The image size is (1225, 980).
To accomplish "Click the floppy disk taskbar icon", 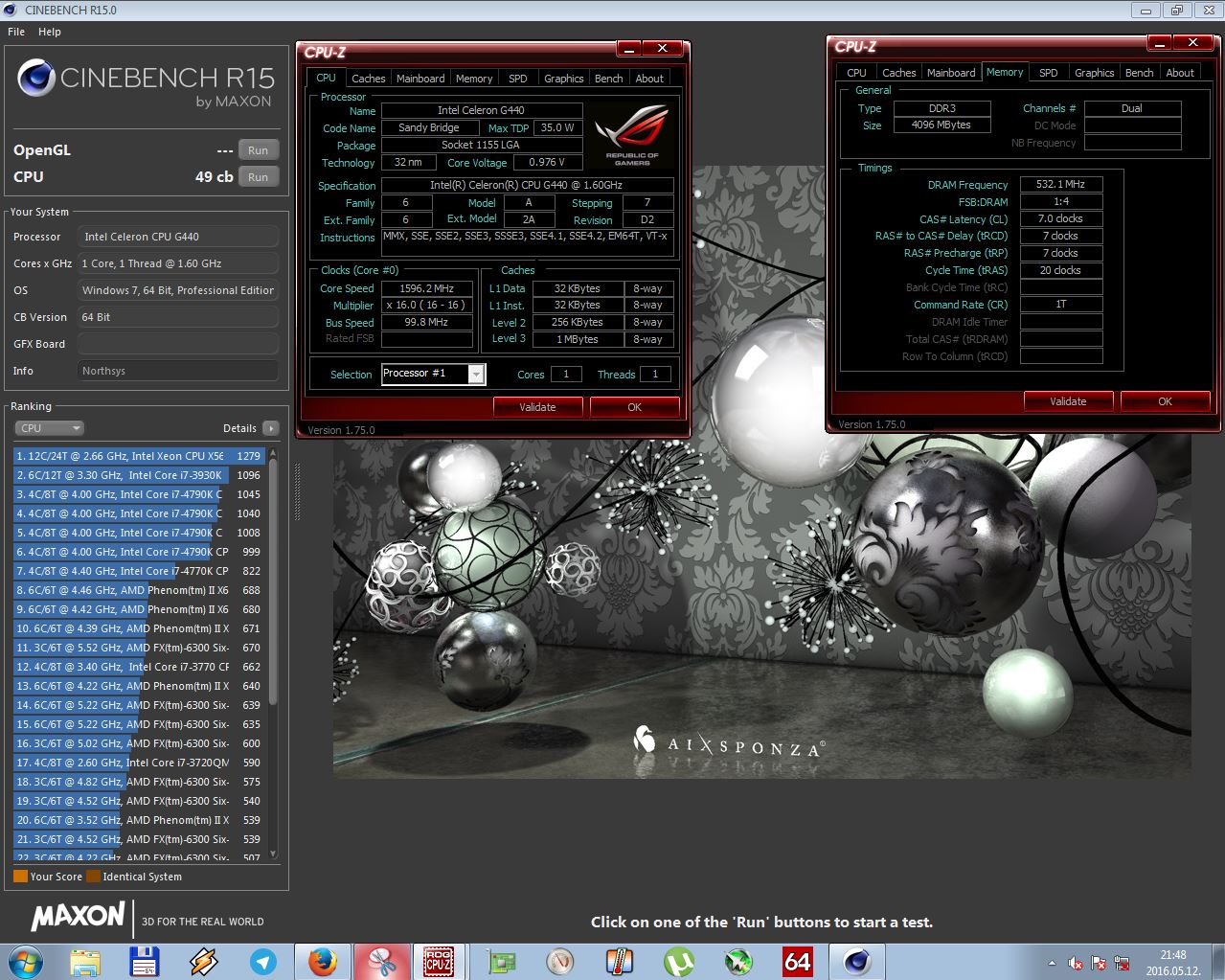I will point(144,961).
